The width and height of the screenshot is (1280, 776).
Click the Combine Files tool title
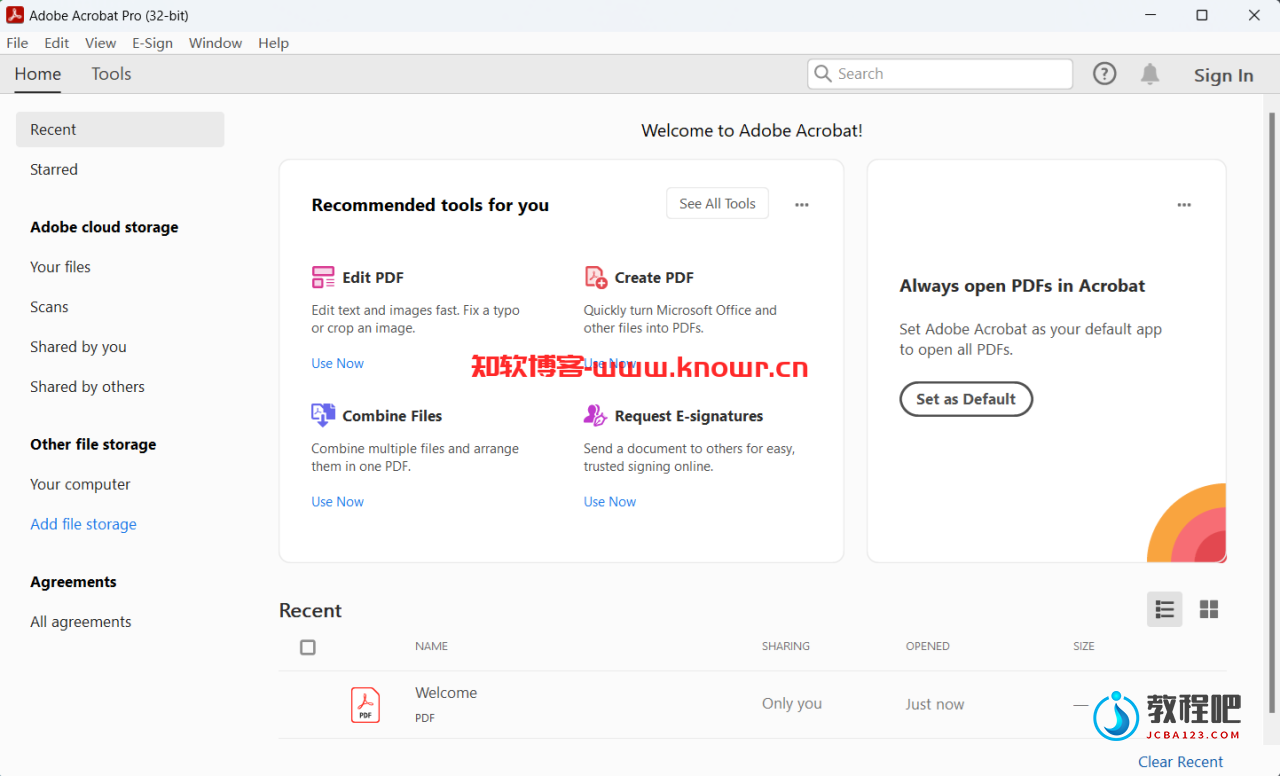tap(392, 415)
